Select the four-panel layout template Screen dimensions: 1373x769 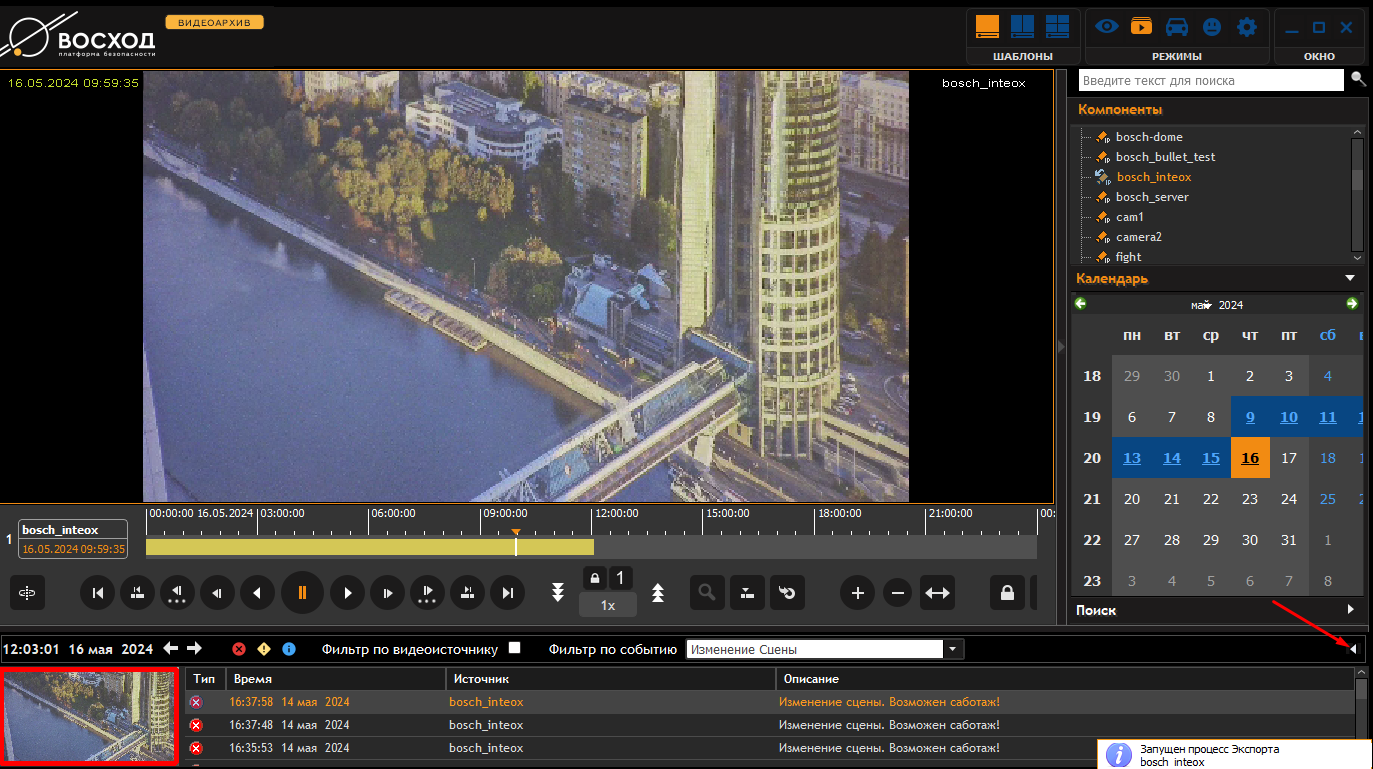point(1057,27)
